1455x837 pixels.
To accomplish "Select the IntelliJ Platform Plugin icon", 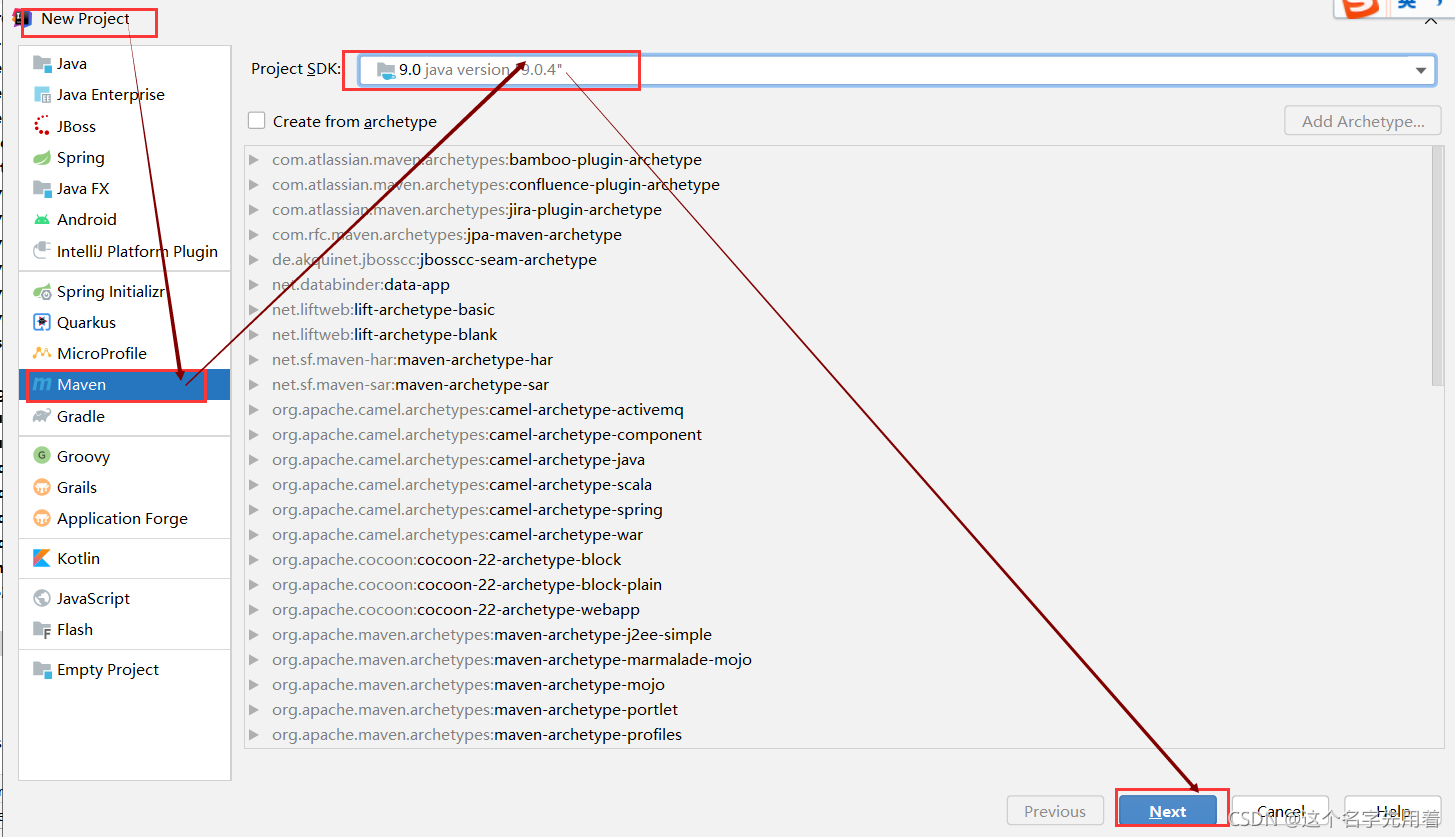I will click(42, 251).
